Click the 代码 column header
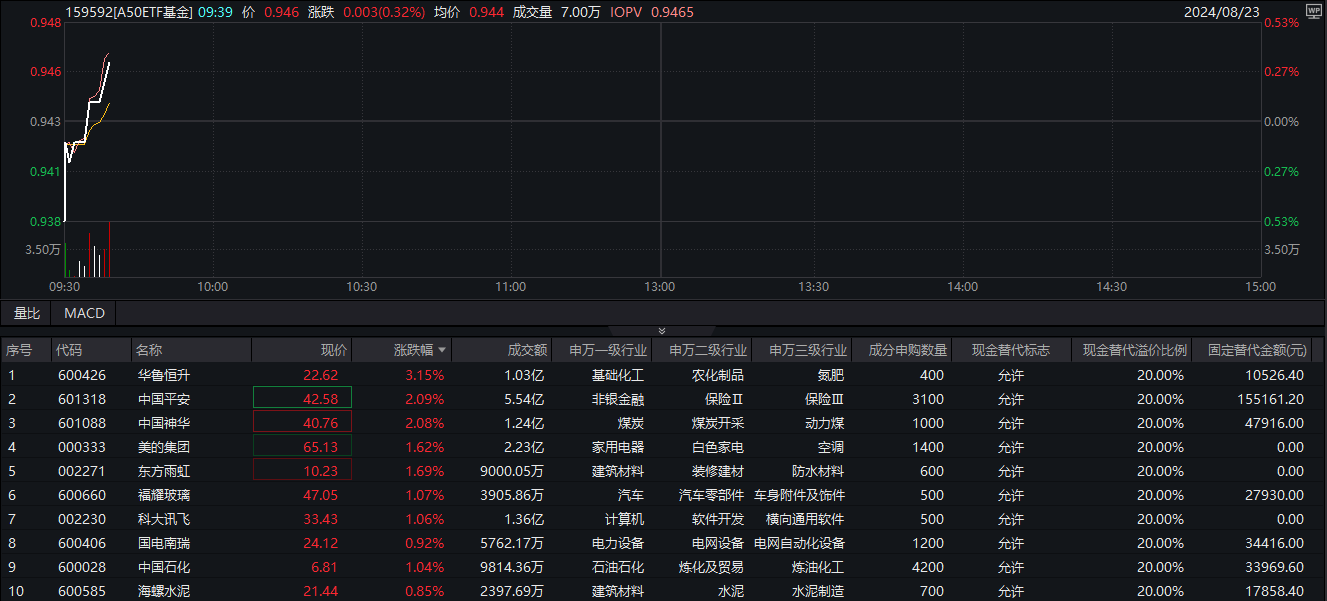This screenshot has height=601, width=1327. pyautogui.click(x=69, y=351)
